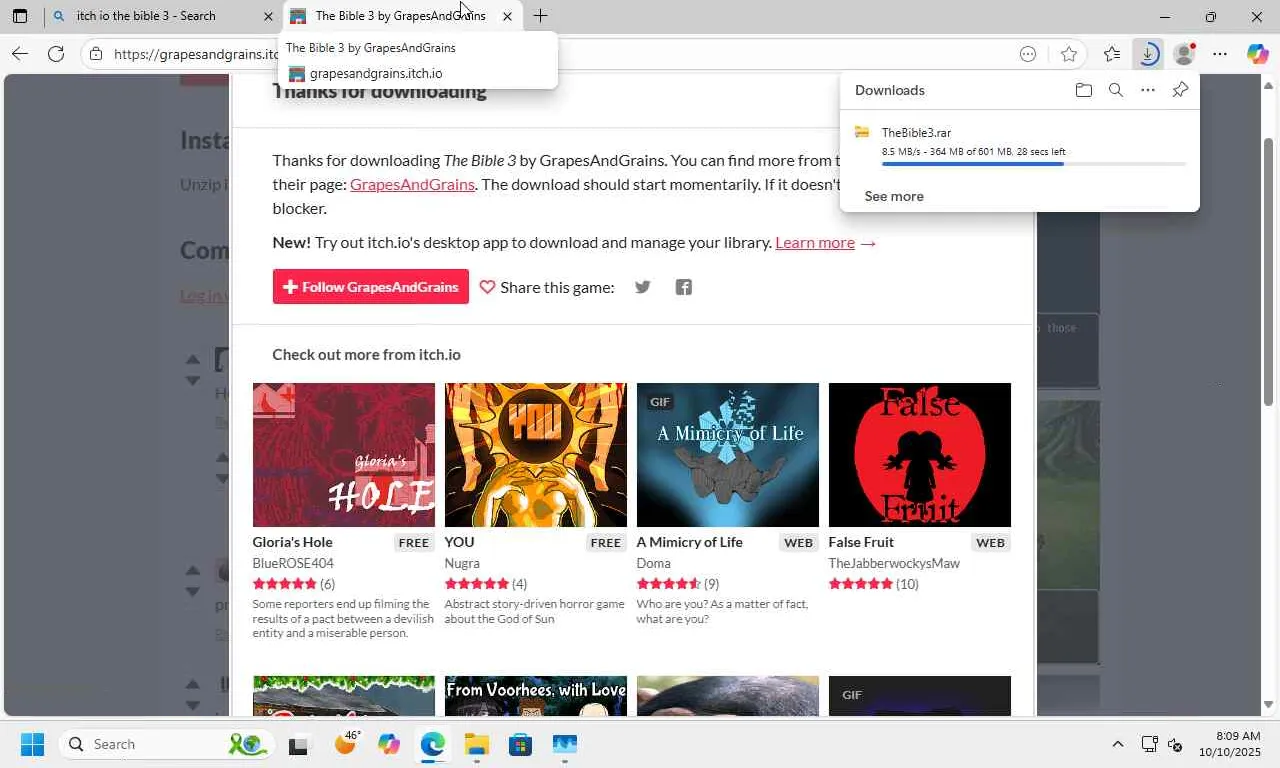Open the Favorites list icon
This screenshot has height=768, width=1280.
(x=1112, y=54)
